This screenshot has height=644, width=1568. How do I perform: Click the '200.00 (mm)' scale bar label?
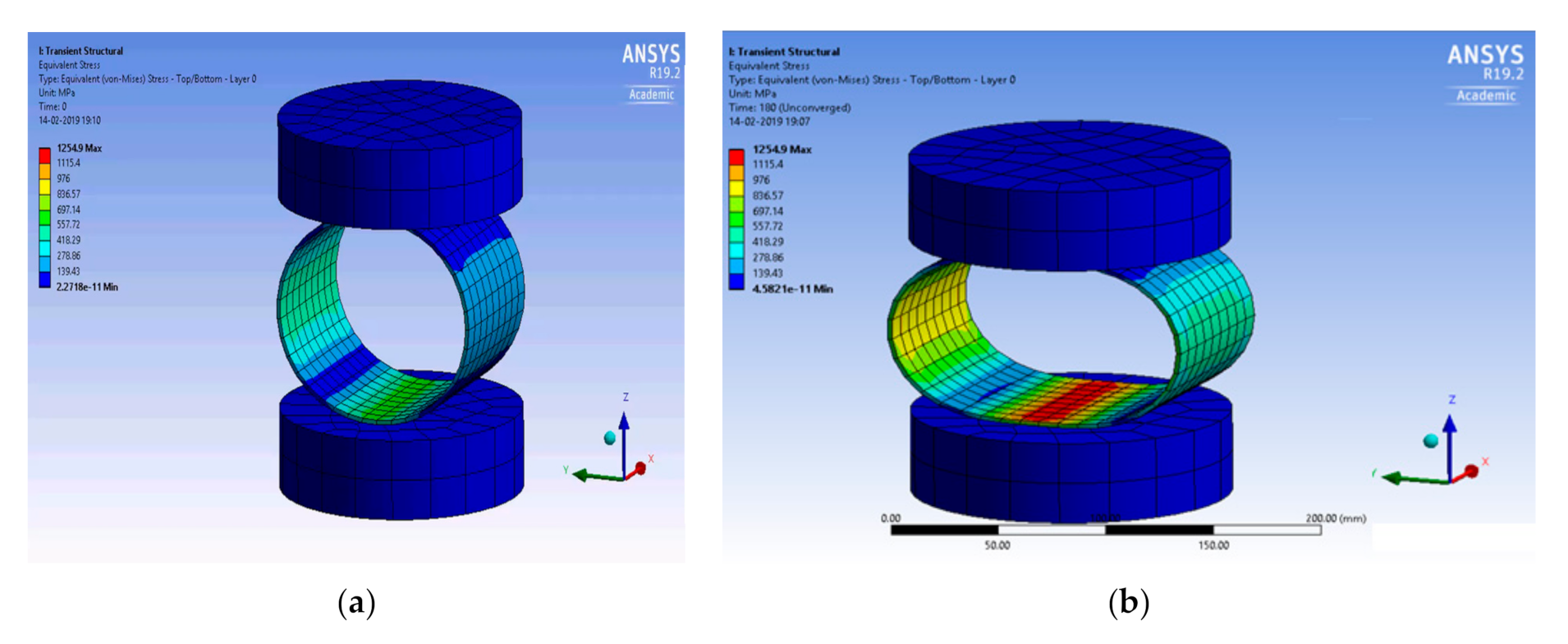click(1336, 518)
